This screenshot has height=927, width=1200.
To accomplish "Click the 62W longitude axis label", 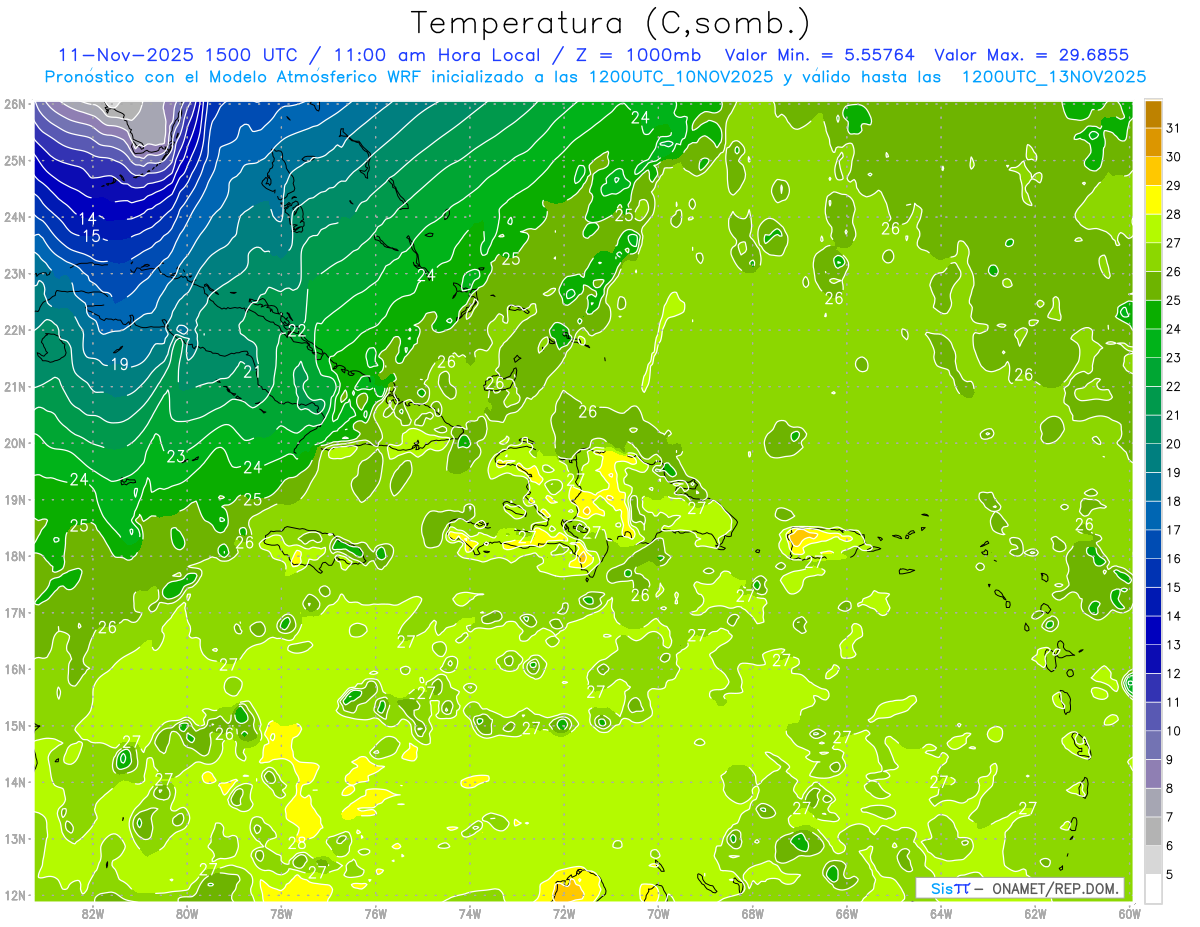I will [x=1035, y=912].
